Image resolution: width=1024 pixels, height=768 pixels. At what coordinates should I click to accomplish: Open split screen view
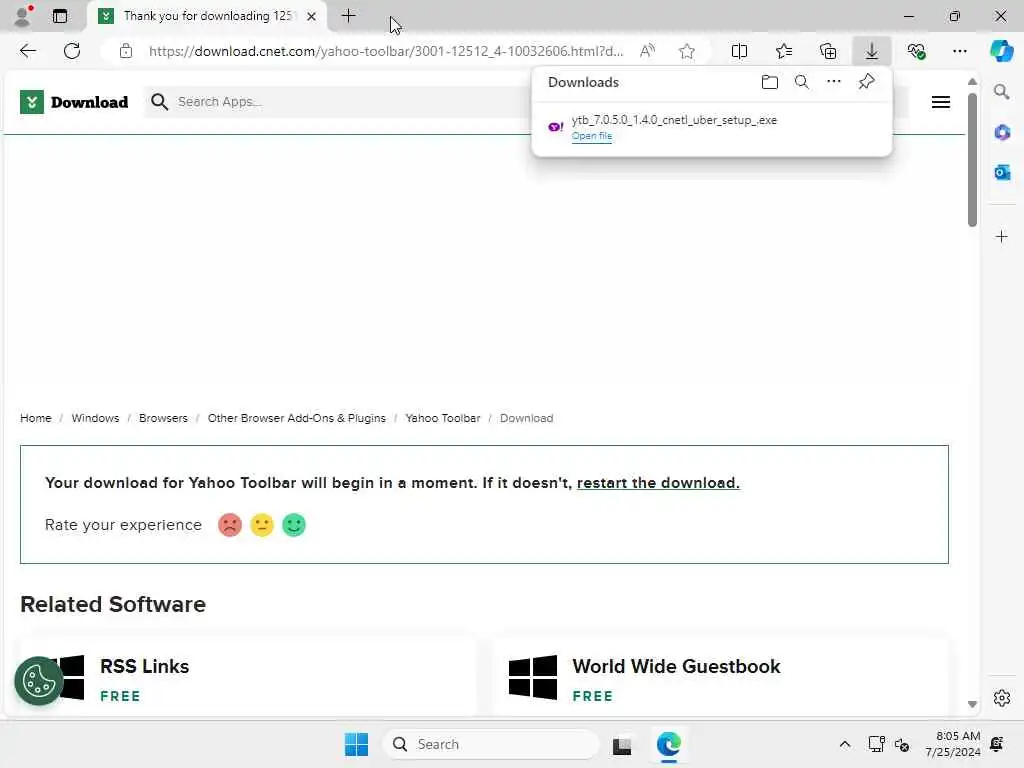(739, 51)
